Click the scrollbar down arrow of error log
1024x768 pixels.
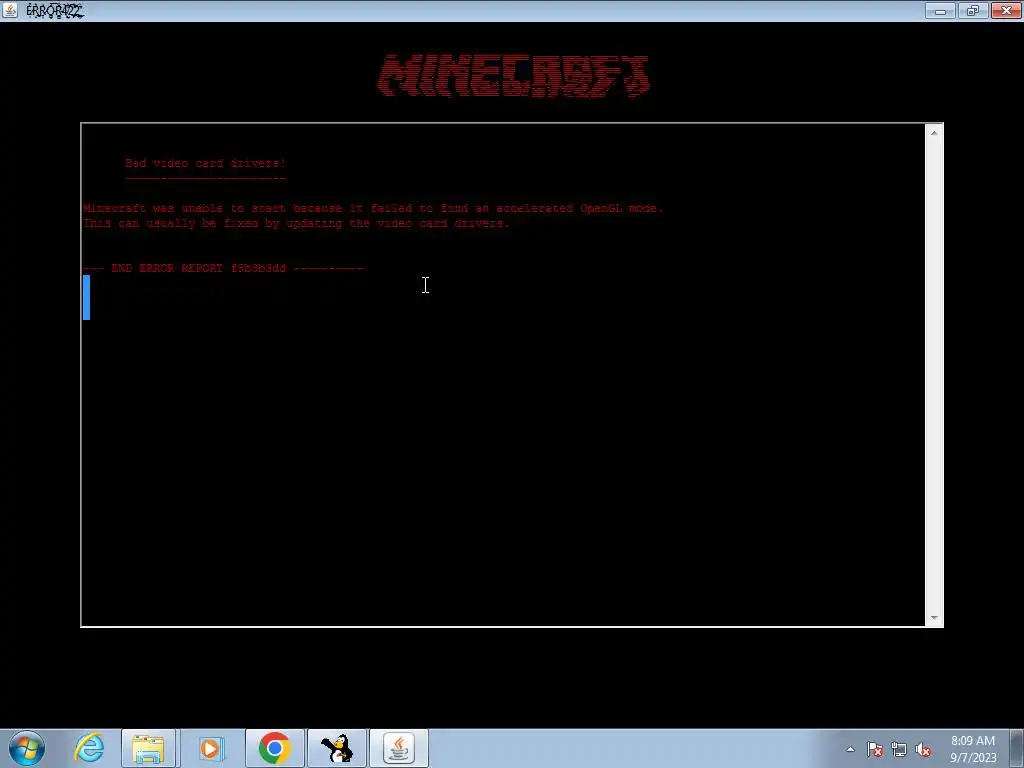[x=934, y=618]
